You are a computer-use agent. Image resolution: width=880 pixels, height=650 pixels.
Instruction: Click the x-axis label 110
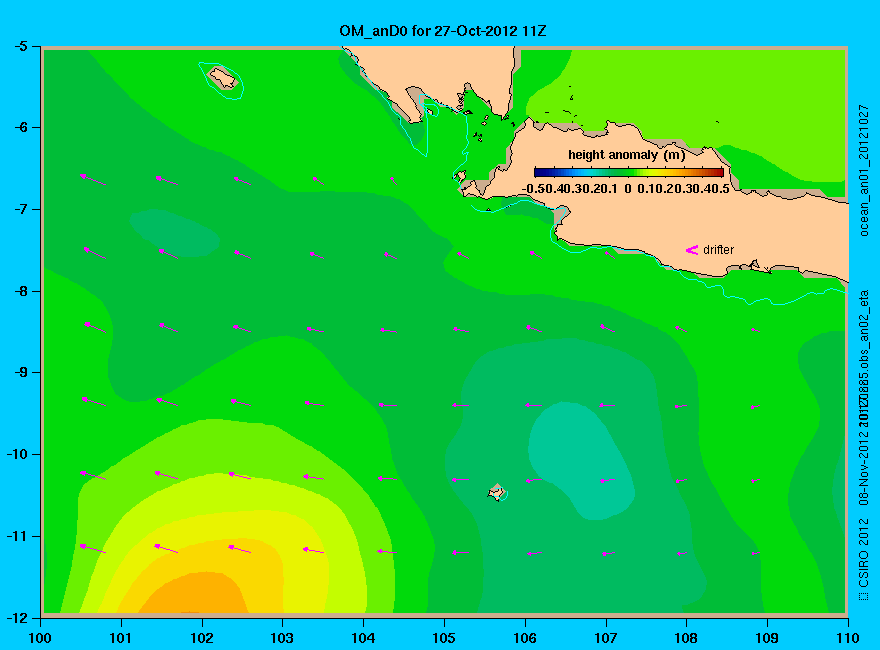coord(848,638)
